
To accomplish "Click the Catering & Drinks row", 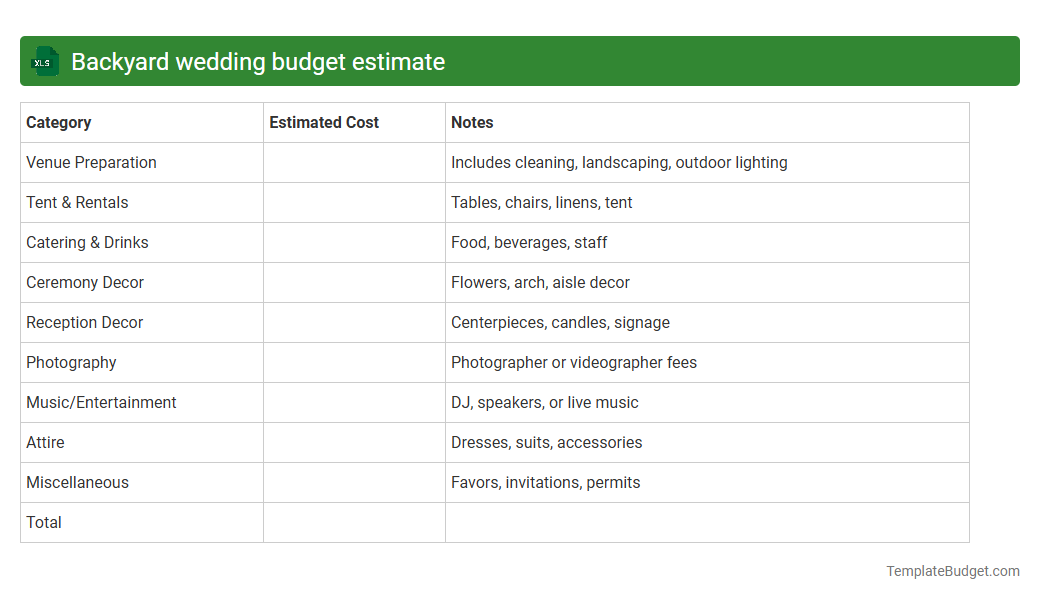I will 87,242.
